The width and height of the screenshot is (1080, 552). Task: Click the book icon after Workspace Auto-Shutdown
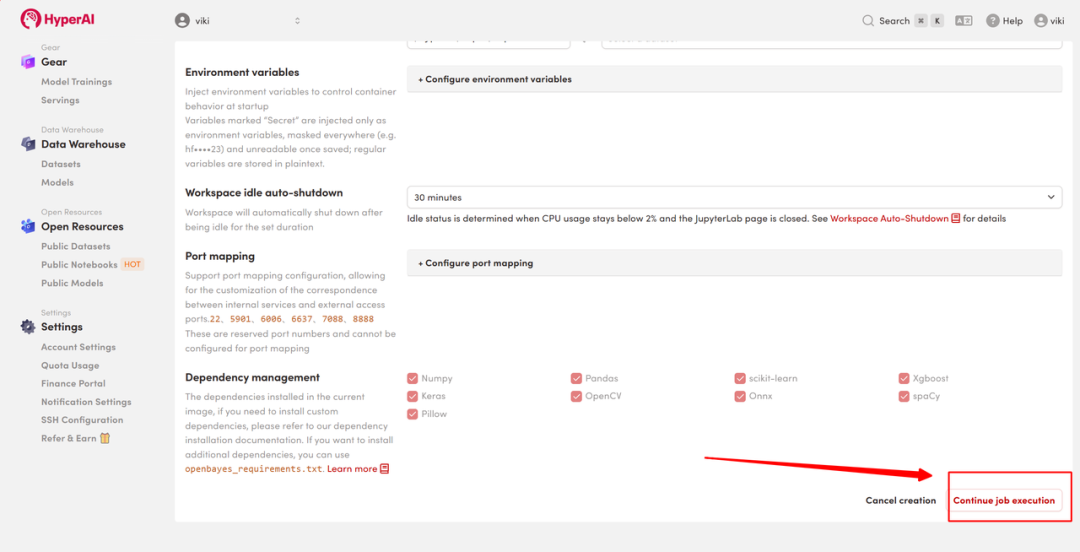pyautogui.click(x=955, y=218)
